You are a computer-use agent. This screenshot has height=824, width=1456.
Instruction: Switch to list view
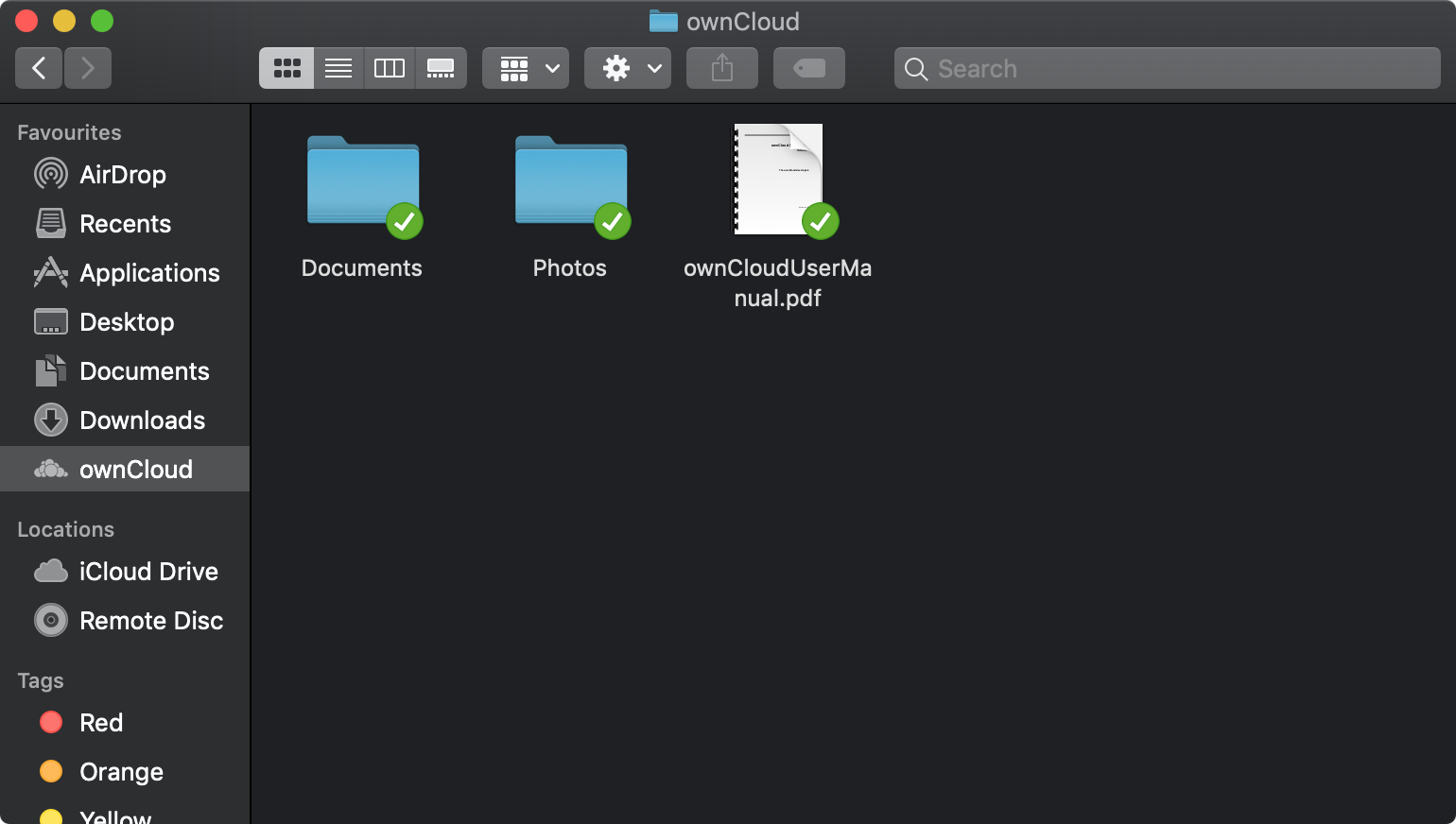(x=338, y=68)
